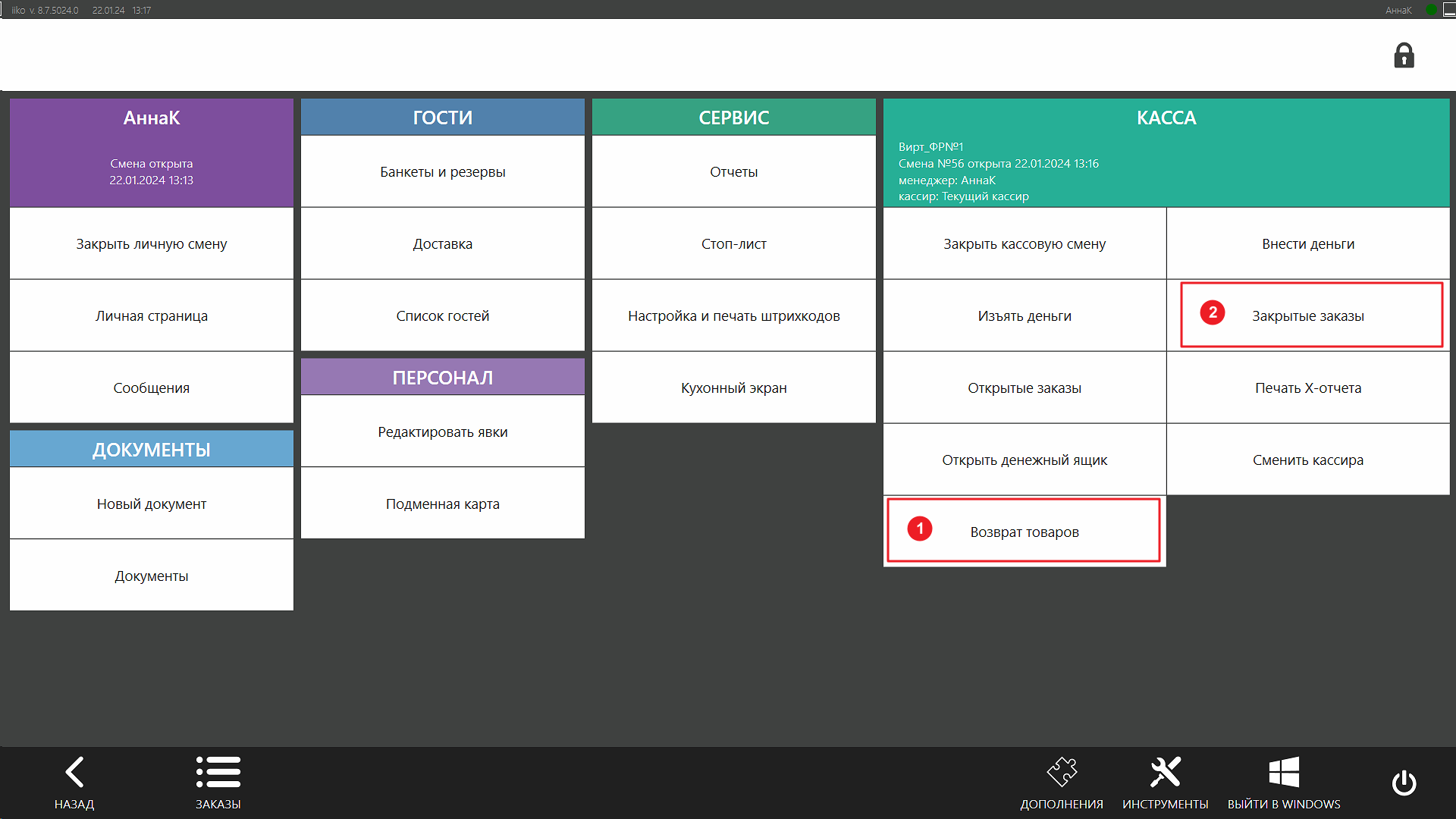Minimize the iiko window
1456x819 pixels.
click(x=1449, y=10)
